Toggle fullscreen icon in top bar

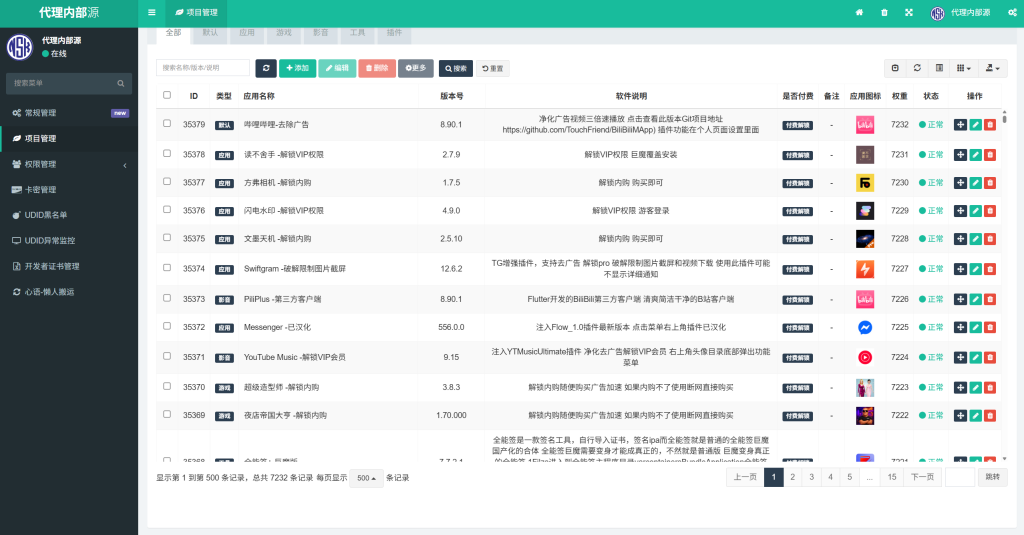(908, 12)
